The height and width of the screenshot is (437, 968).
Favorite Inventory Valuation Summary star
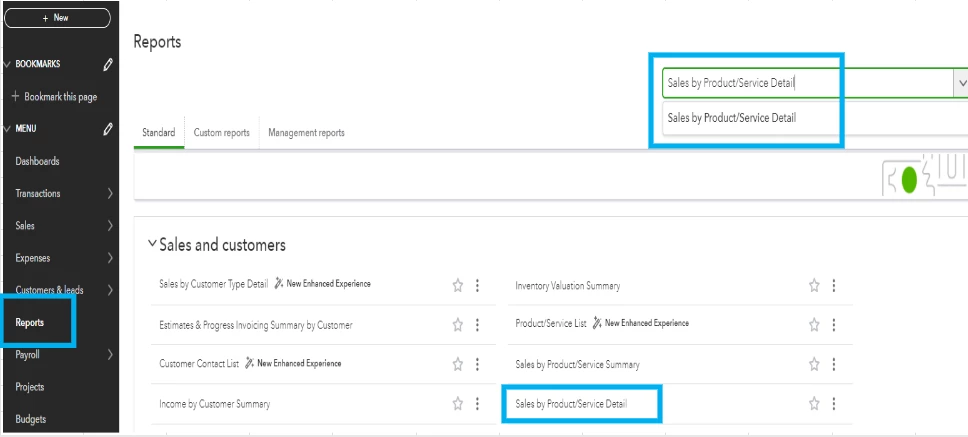coord(814,285)
